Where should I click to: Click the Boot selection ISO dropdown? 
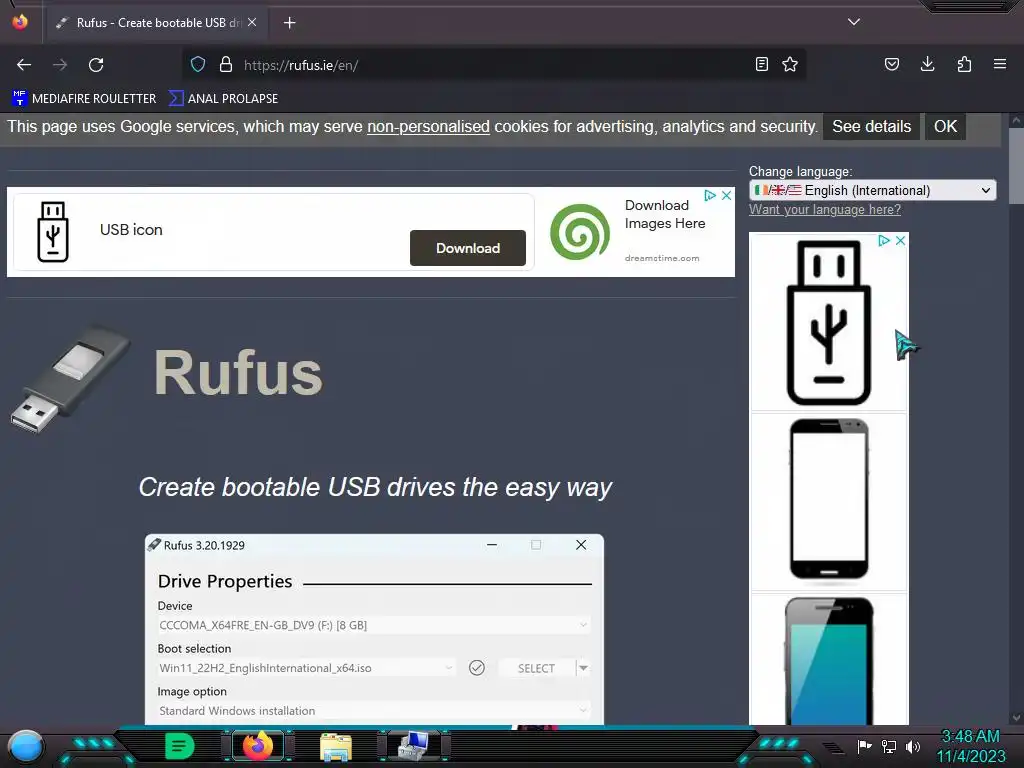(306, 668)
